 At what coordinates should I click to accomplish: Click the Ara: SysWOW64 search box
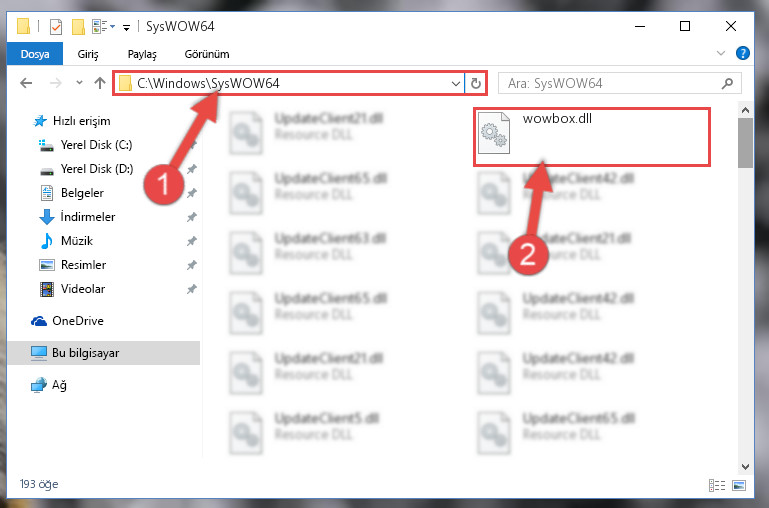tap(613, 83)
